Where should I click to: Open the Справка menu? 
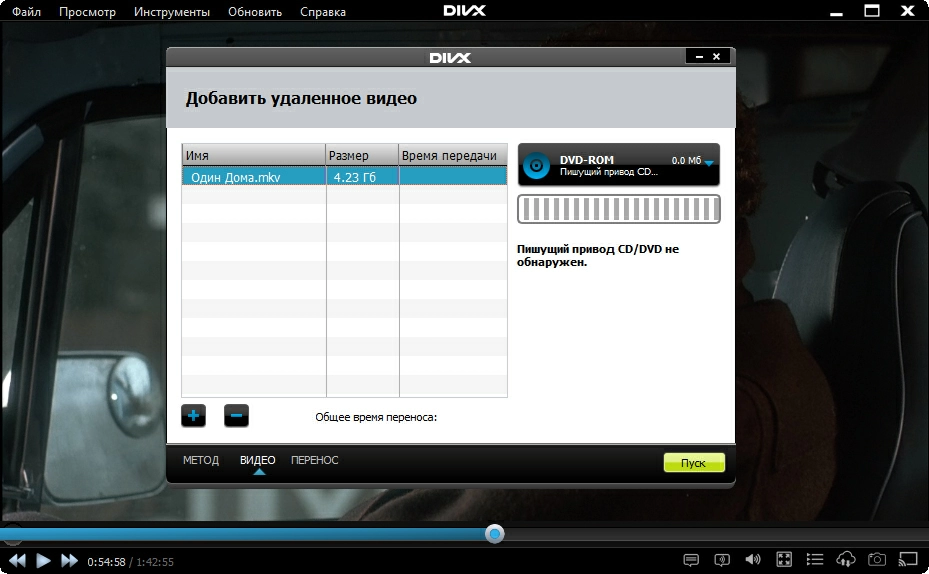click(x=323, y=12)
